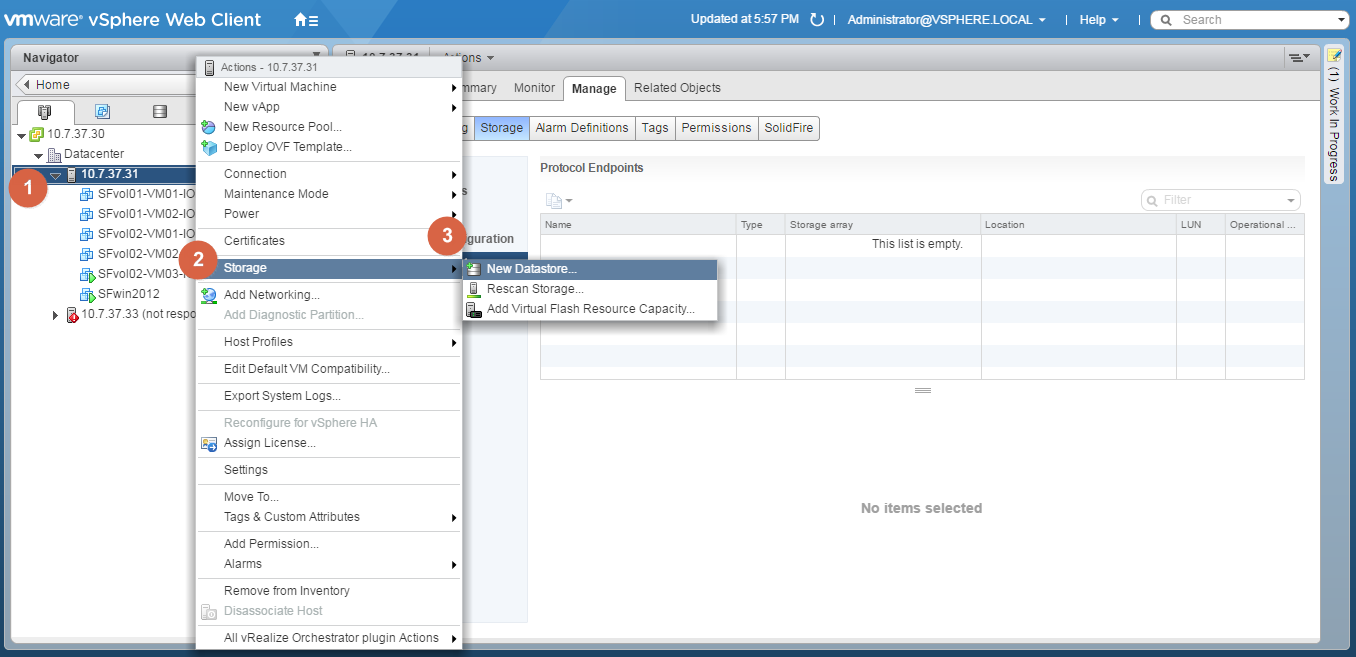
Task: Open New Virtual Machine submenu
Action: click(329, 87)
